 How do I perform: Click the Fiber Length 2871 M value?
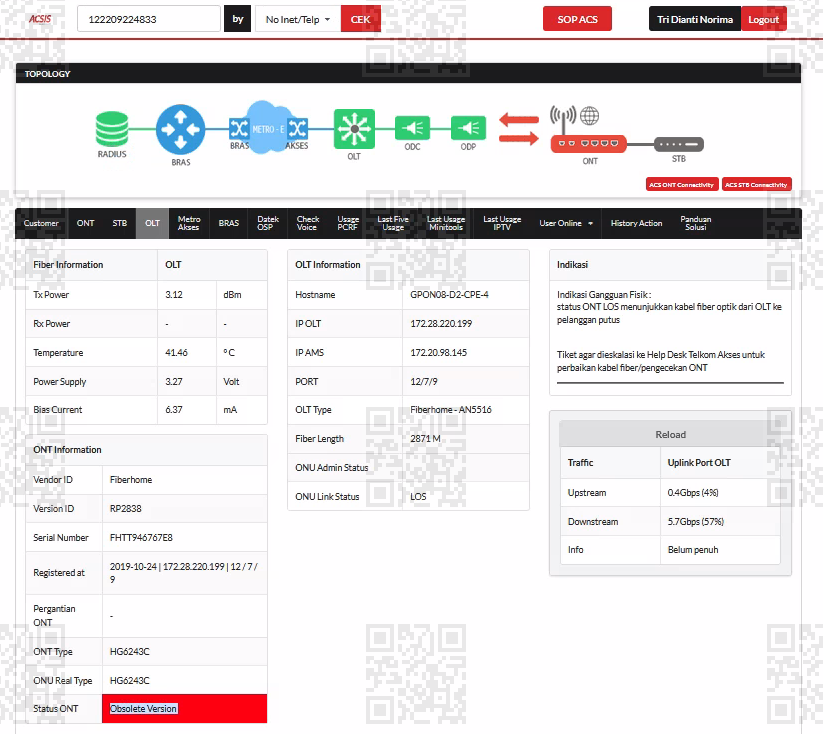coord(425,438)
